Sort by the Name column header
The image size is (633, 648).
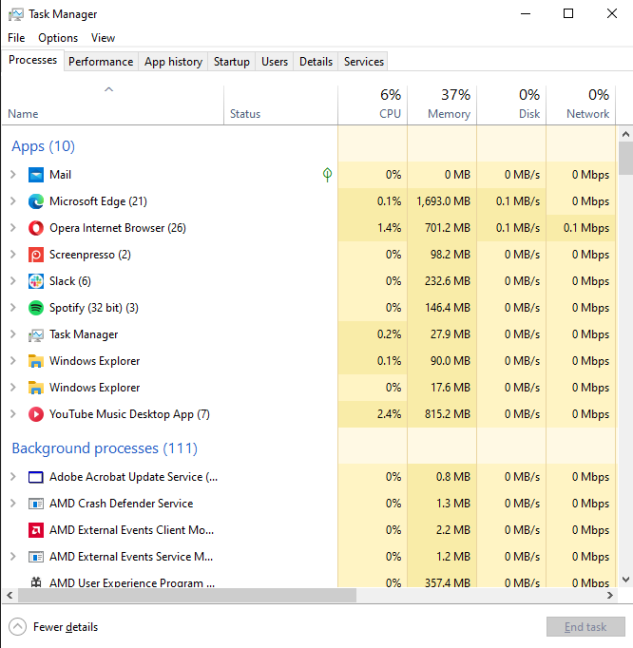click(112, 105)
